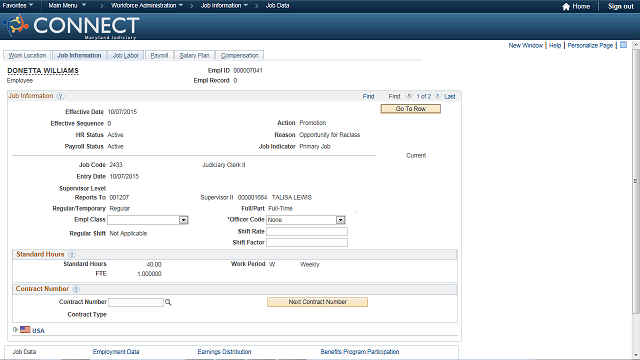
Task: Click the Job Code value 2433
Action: coord(116,164)
